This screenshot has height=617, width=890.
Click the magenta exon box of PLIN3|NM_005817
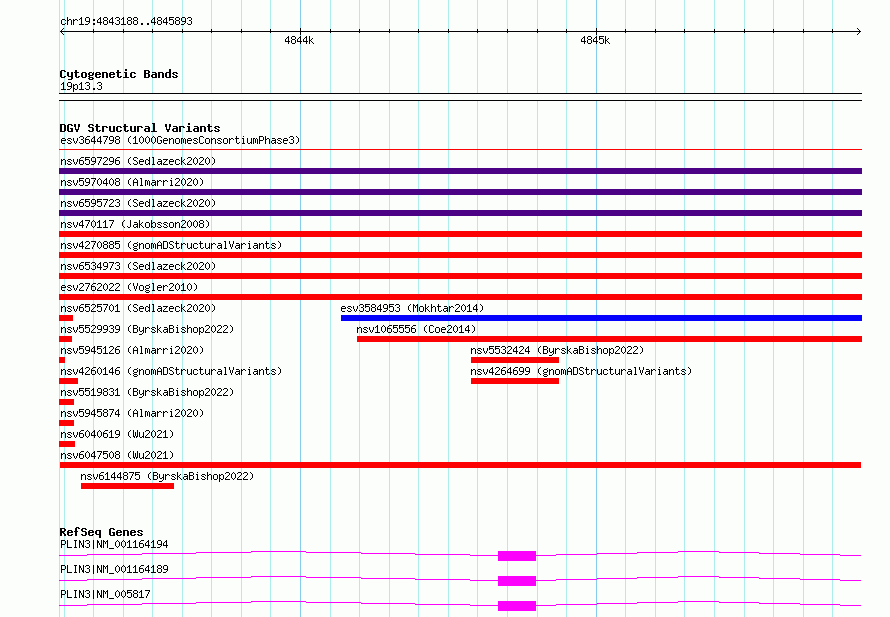click(517, 606)
